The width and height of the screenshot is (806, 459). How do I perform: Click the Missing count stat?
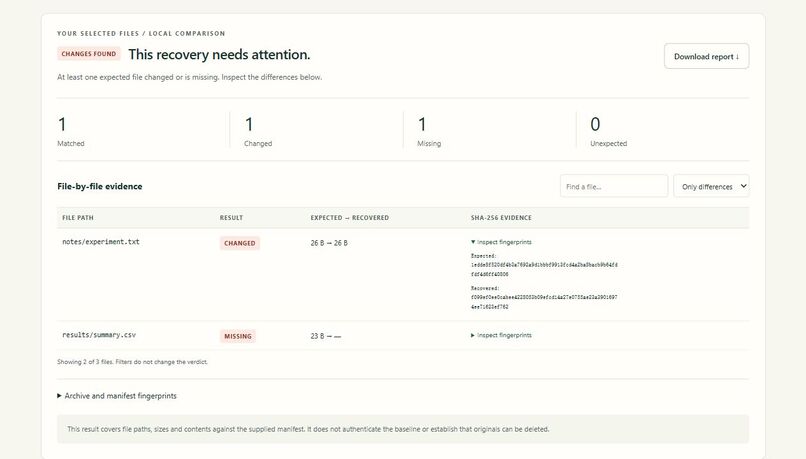pyautogui.click(x=429, y=131)
